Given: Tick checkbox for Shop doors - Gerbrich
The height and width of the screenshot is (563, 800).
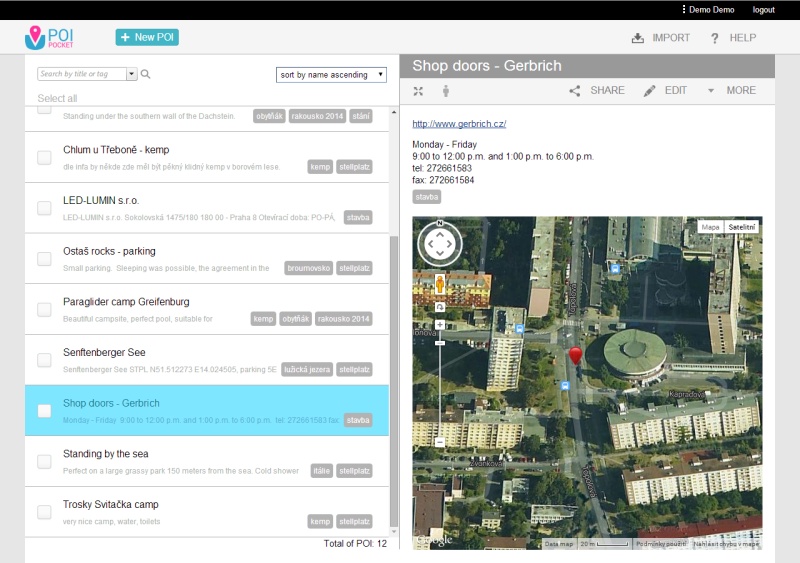Looking at the screenshot, I should click(x=44, y=410).
